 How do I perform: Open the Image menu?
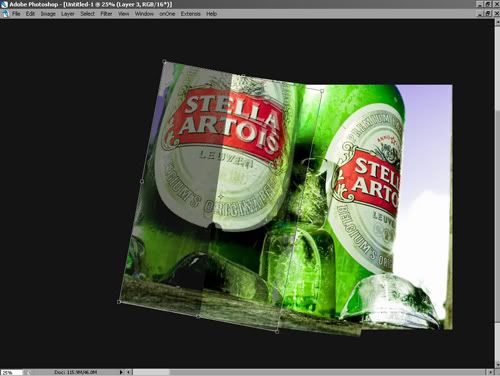pos(48,14)
